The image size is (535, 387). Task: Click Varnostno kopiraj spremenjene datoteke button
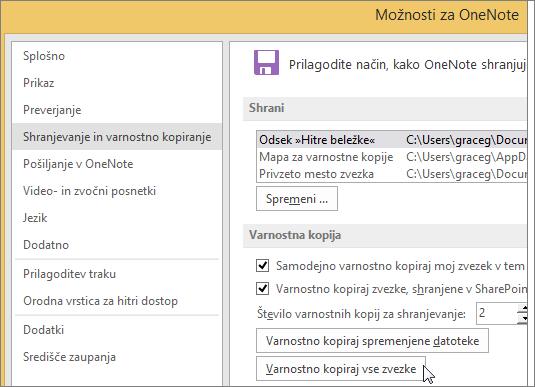372,341
